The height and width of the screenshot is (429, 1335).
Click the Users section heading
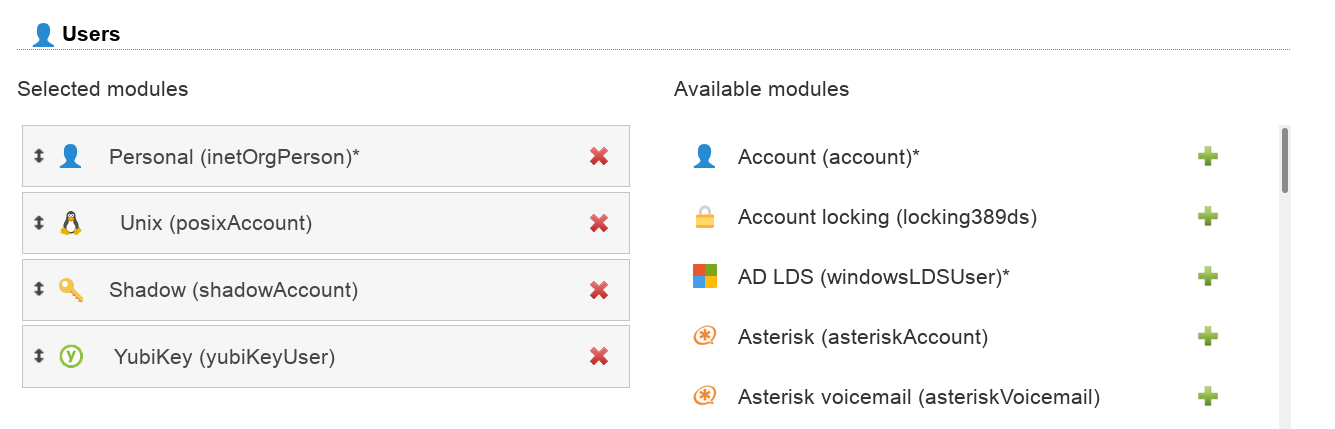pyautogui.click(x=90, y=34)
